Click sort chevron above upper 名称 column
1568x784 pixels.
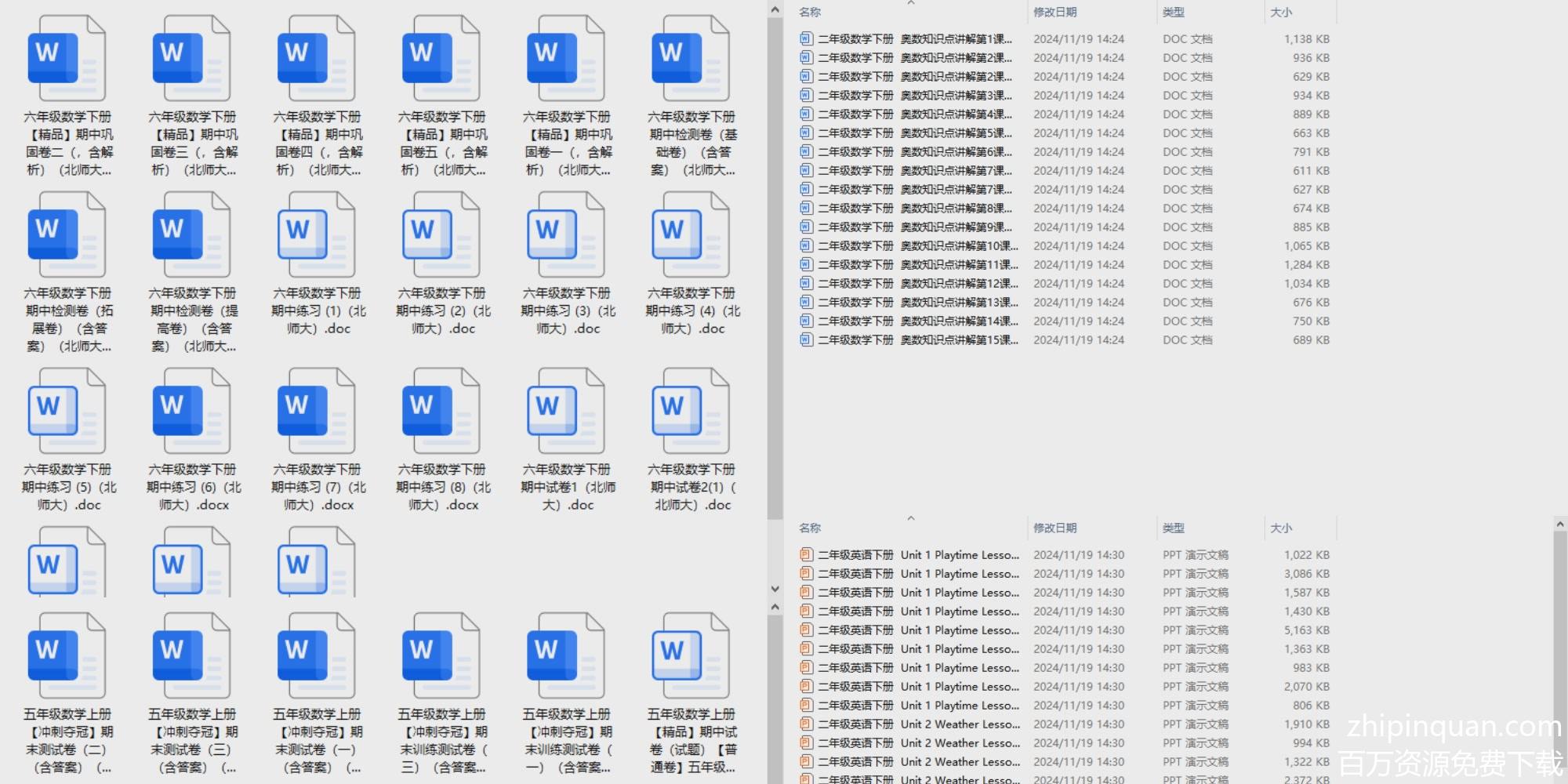(x=910, y=4)
